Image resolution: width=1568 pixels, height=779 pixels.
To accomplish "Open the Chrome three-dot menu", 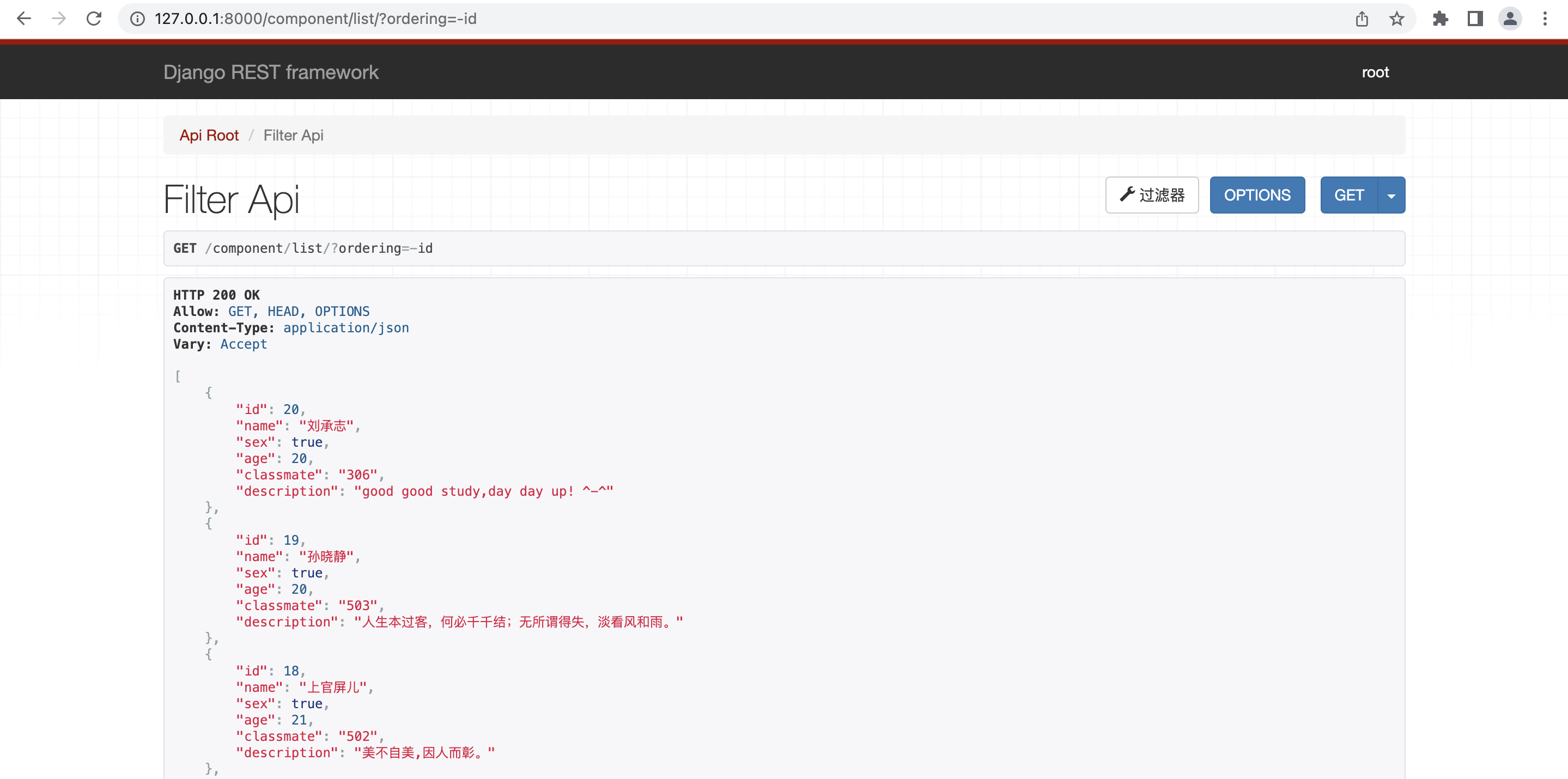I will click(1545, 19).
